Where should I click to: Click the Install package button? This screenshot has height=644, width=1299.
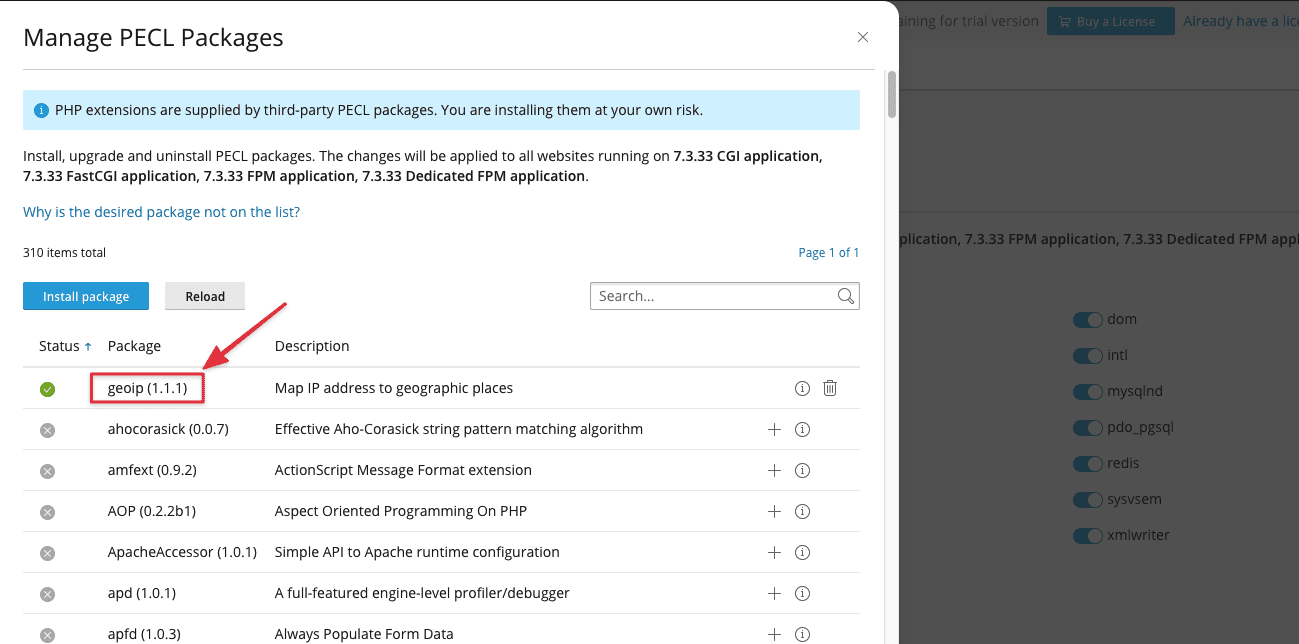point(86,296)
